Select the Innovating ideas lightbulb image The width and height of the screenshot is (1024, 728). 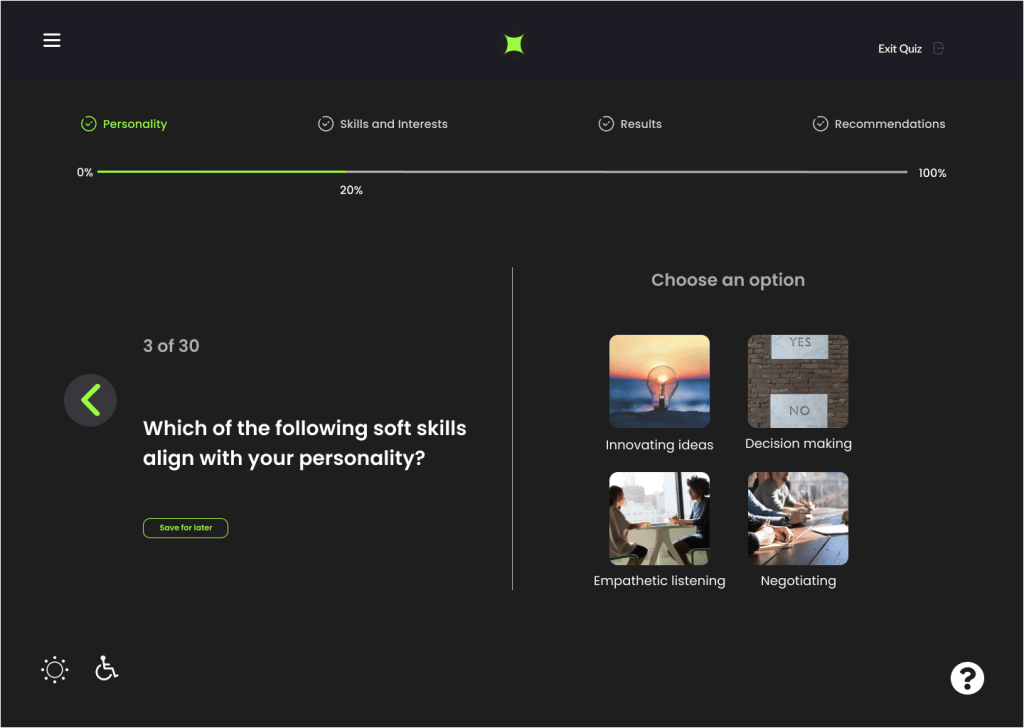[x=659, y=381]
